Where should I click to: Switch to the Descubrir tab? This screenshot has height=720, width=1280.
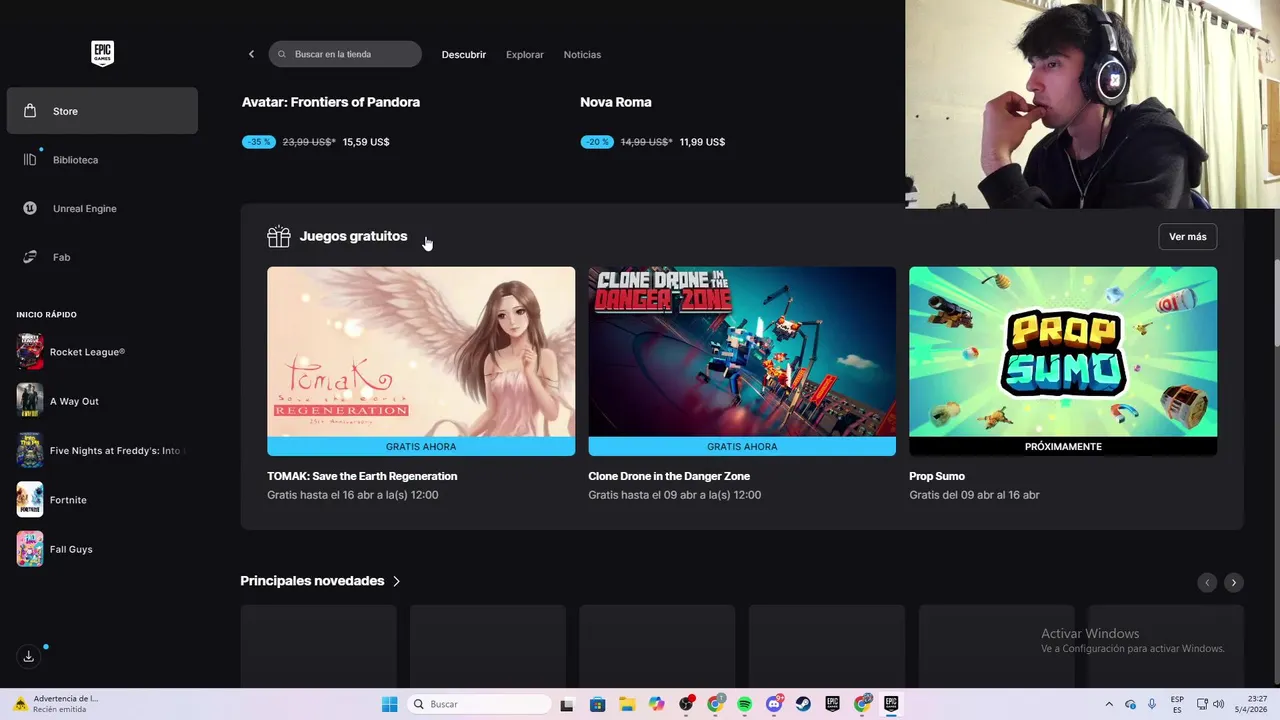464,55
